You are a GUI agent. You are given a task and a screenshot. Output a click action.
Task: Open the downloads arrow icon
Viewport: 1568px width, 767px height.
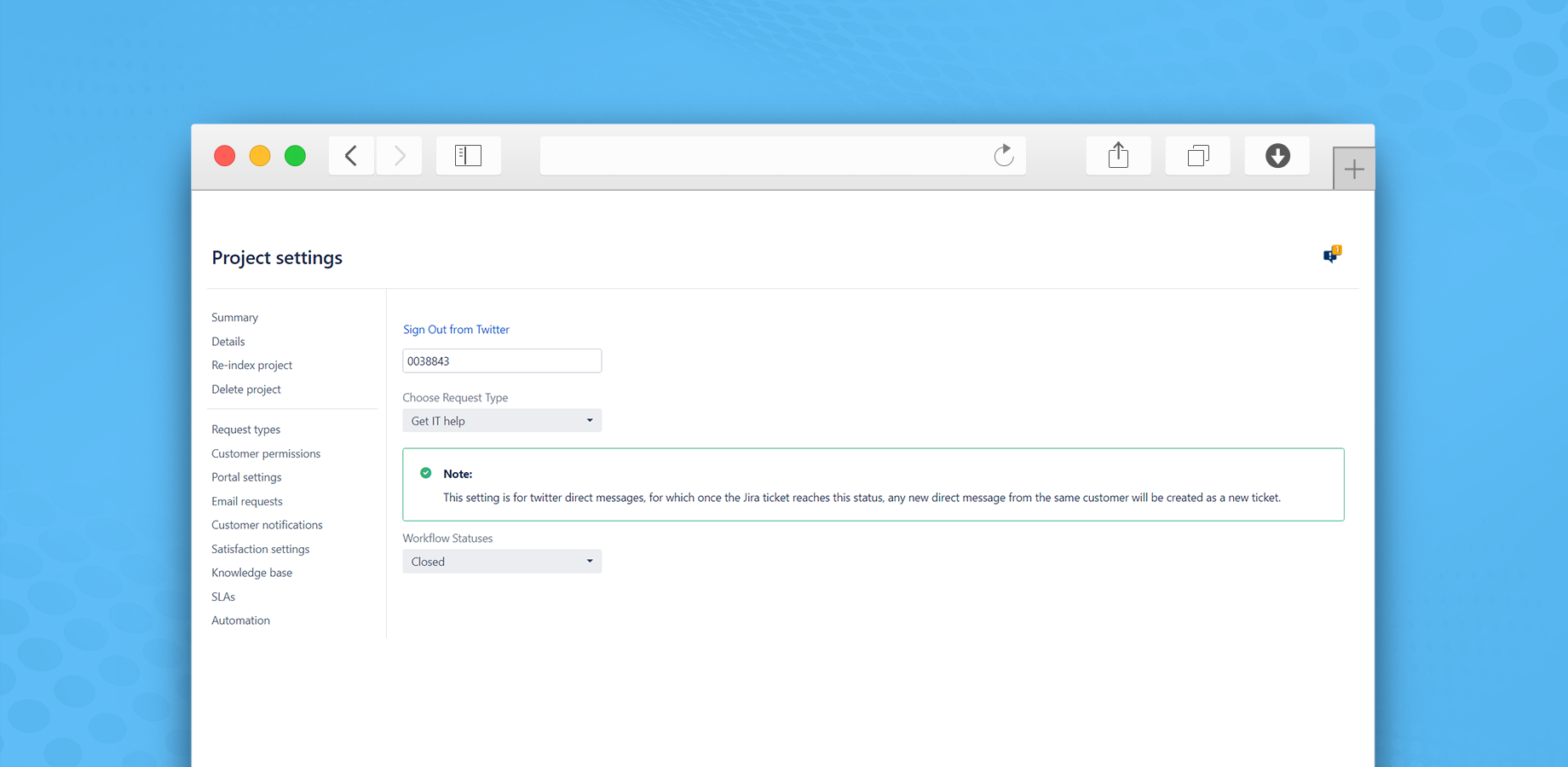click(x=1277, y=156)
